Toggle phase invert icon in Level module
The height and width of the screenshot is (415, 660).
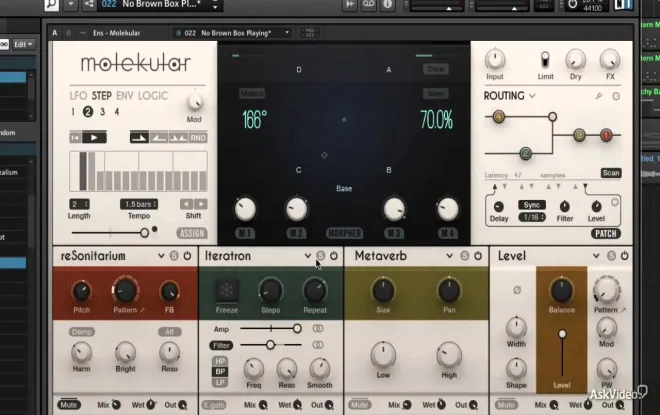point(517,290)
